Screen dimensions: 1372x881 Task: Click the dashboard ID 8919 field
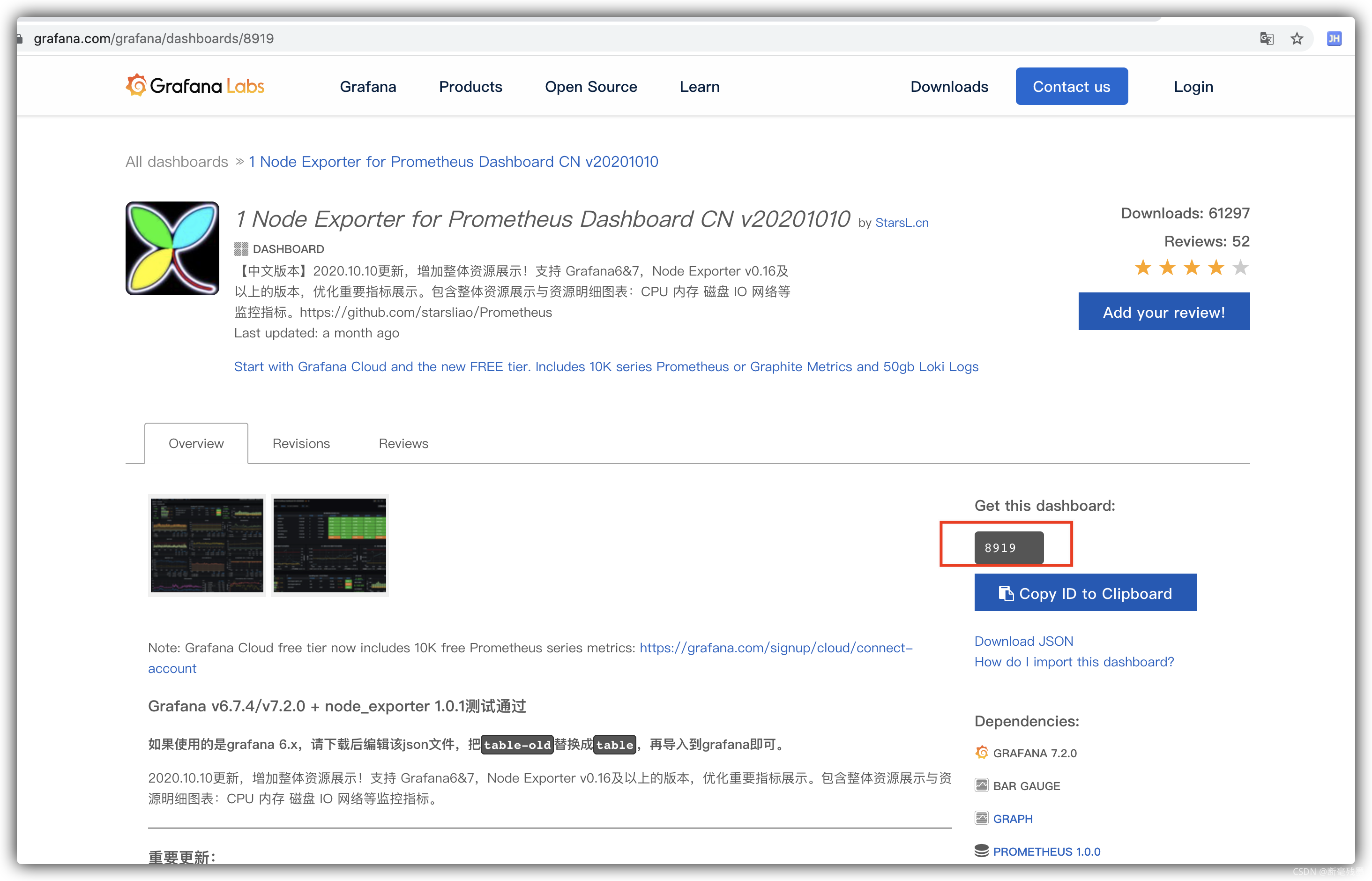[x=1008, y=547]
